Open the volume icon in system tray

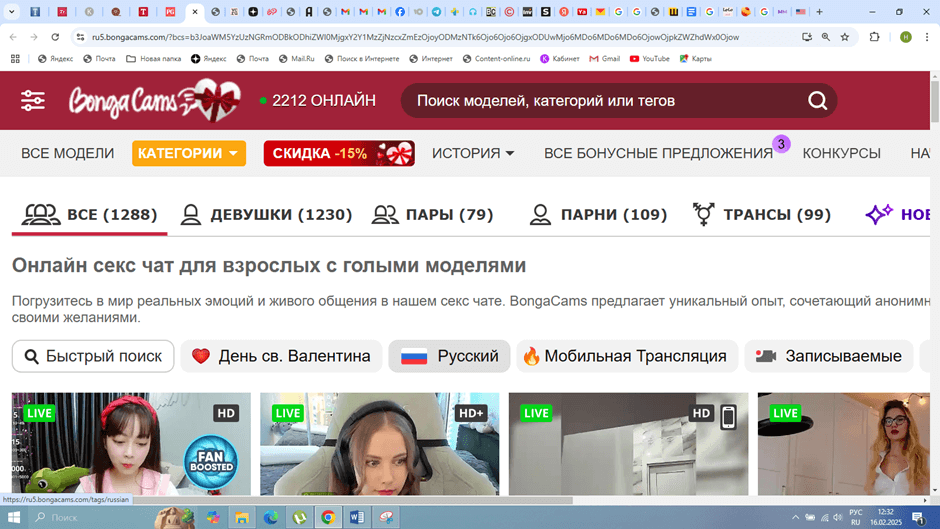pos(837,517)
